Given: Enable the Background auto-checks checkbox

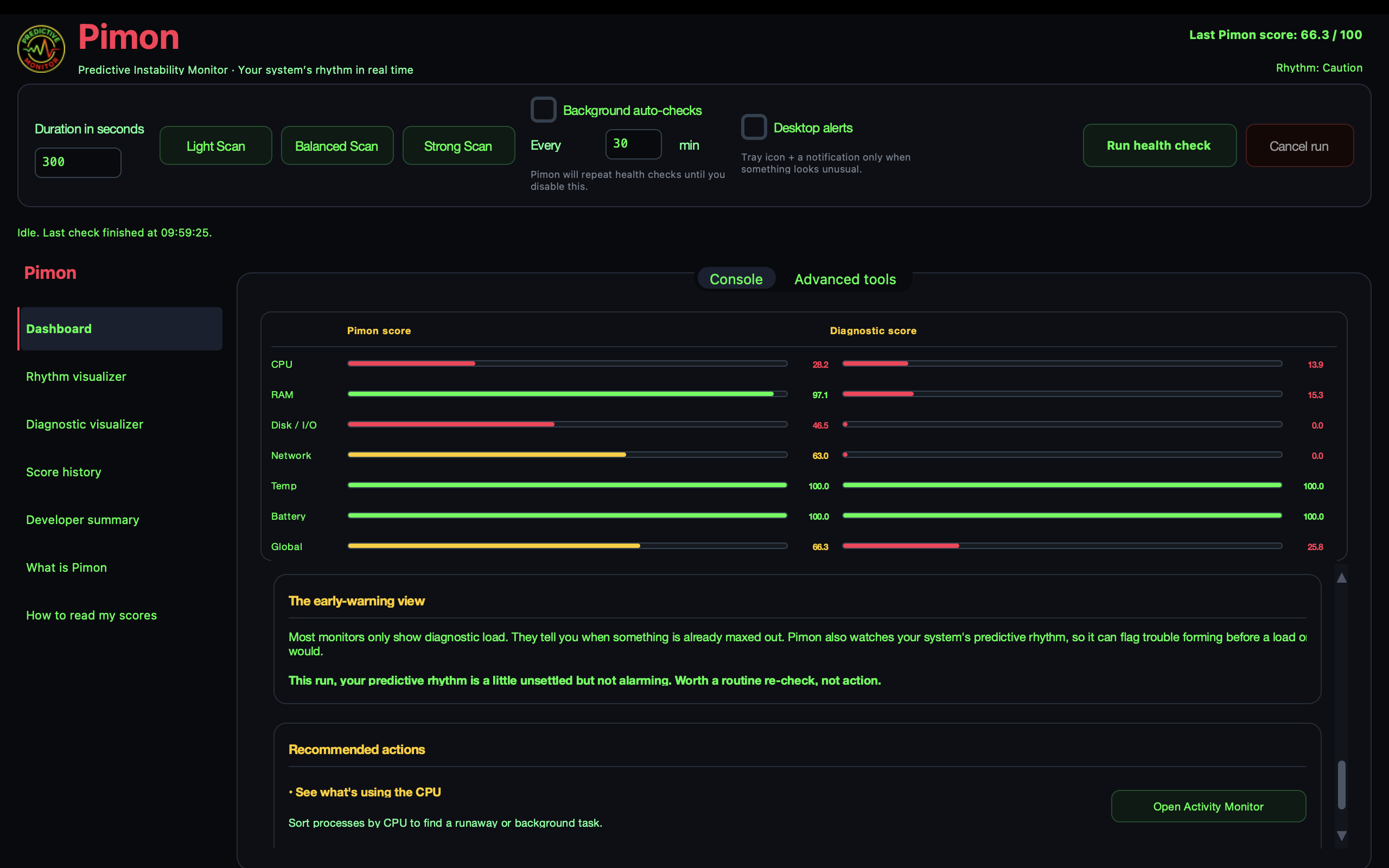Looking at the screenshot, I should click(543, 110).
